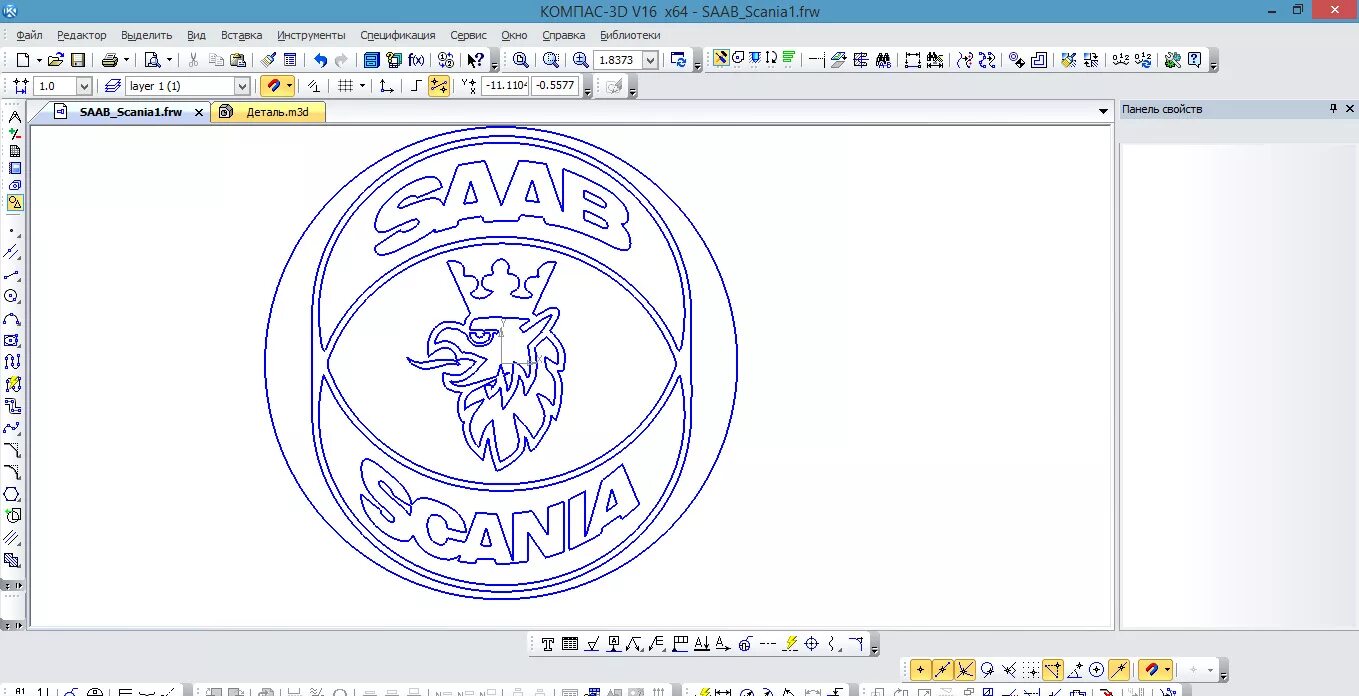
Task: Paste from clipboard using the paste icon
Action: point(237,60)
